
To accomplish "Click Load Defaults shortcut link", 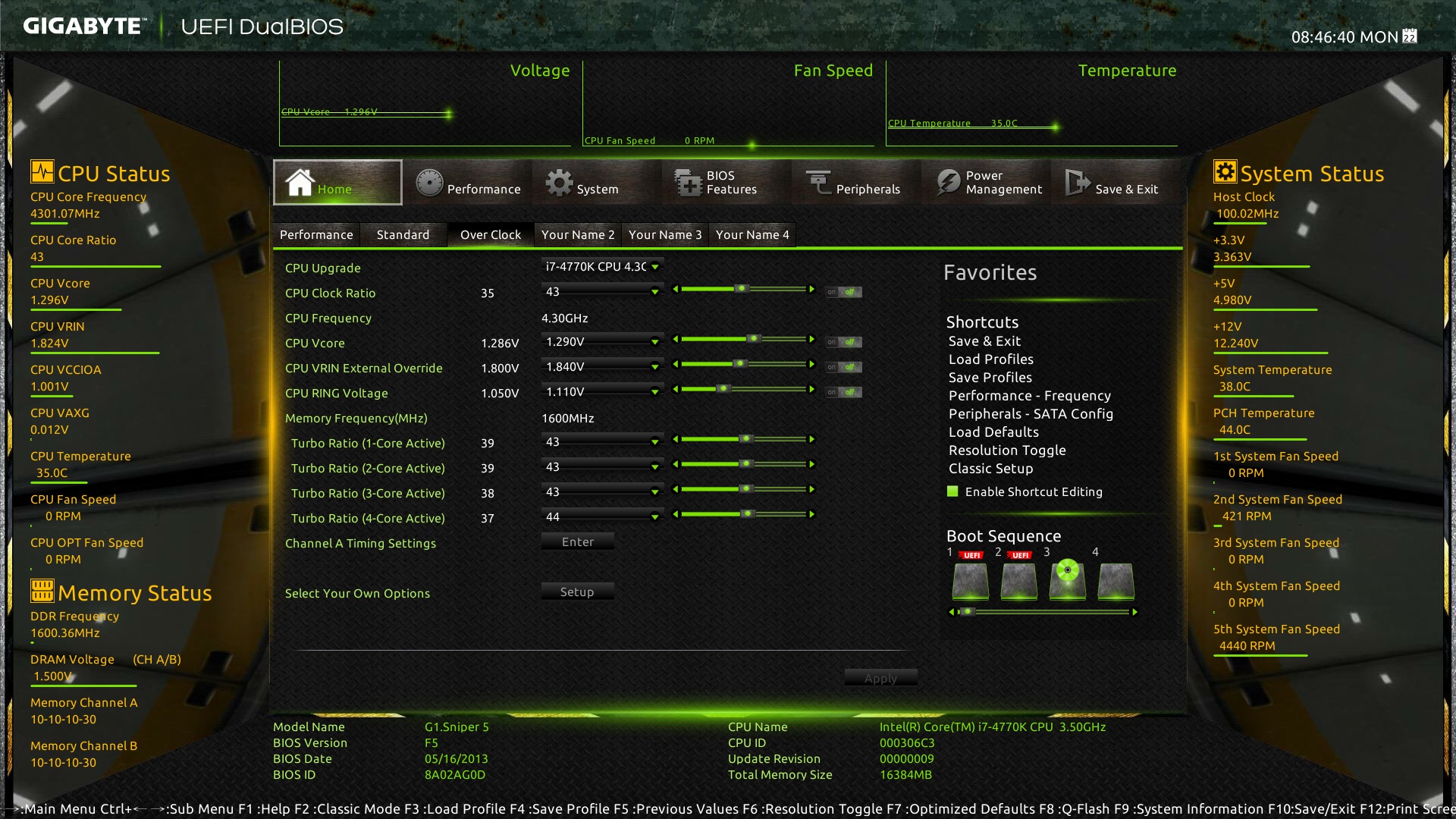I will pyautogui.click(x=993, y=432).
